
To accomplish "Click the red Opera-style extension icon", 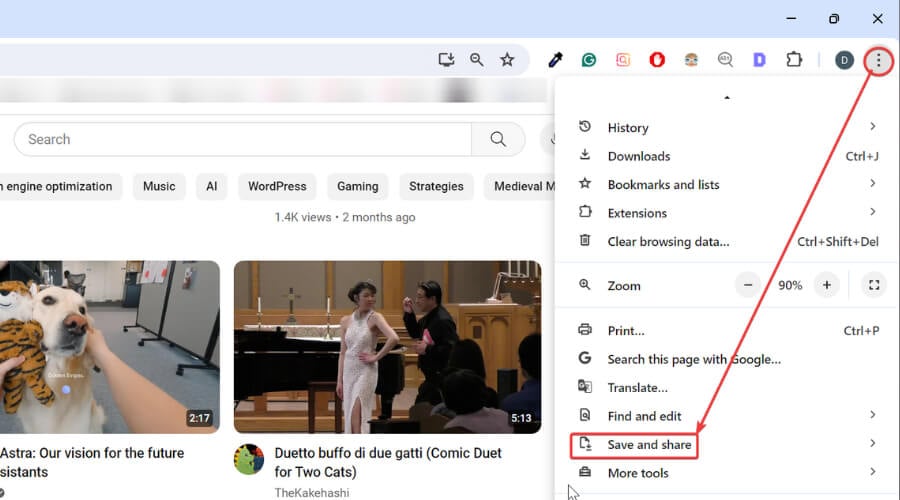I will [x=657, y=60].
